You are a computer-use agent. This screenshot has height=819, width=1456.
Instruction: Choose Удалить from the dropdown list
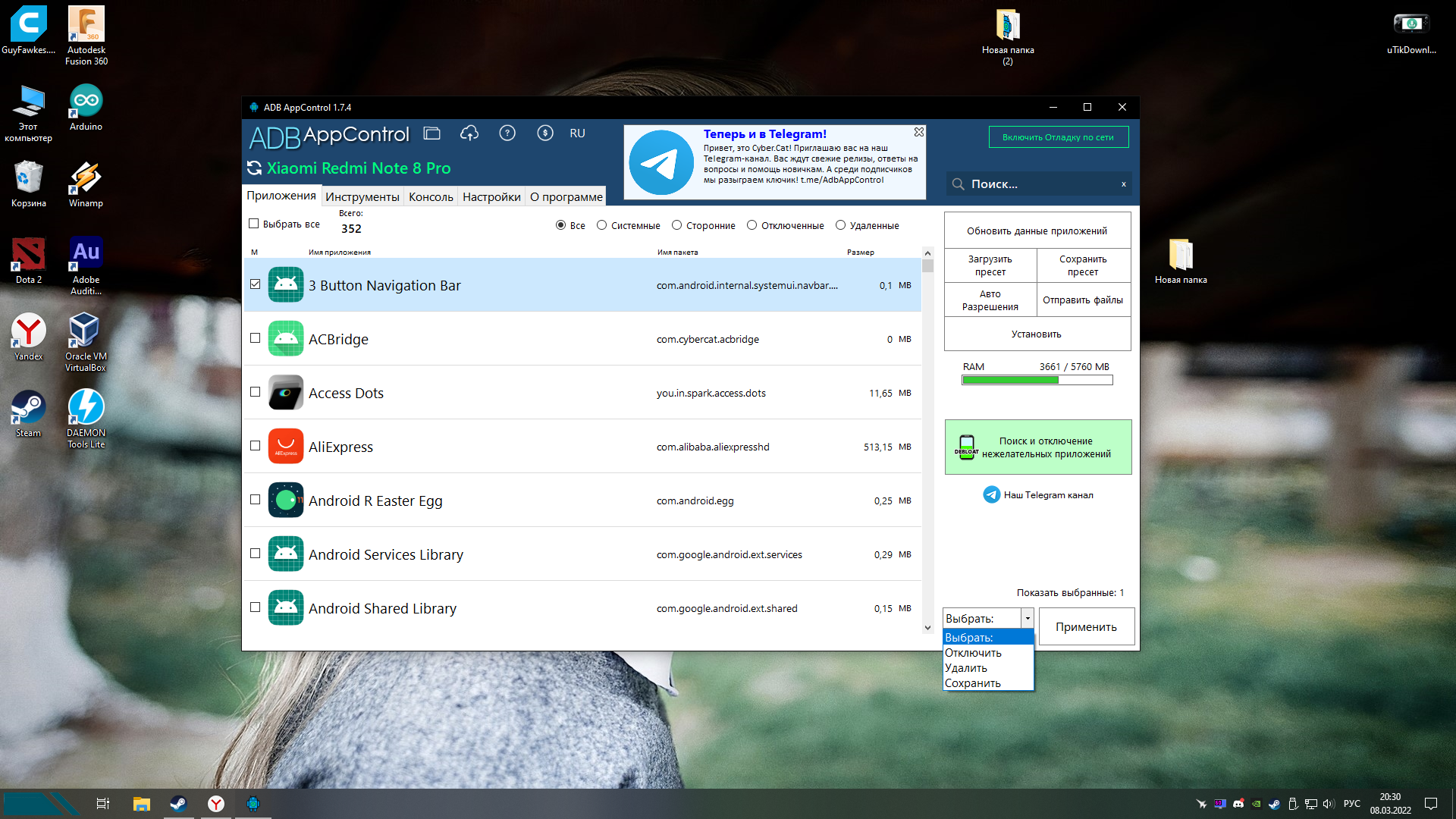pyautogui.click(x=988, y=668)
